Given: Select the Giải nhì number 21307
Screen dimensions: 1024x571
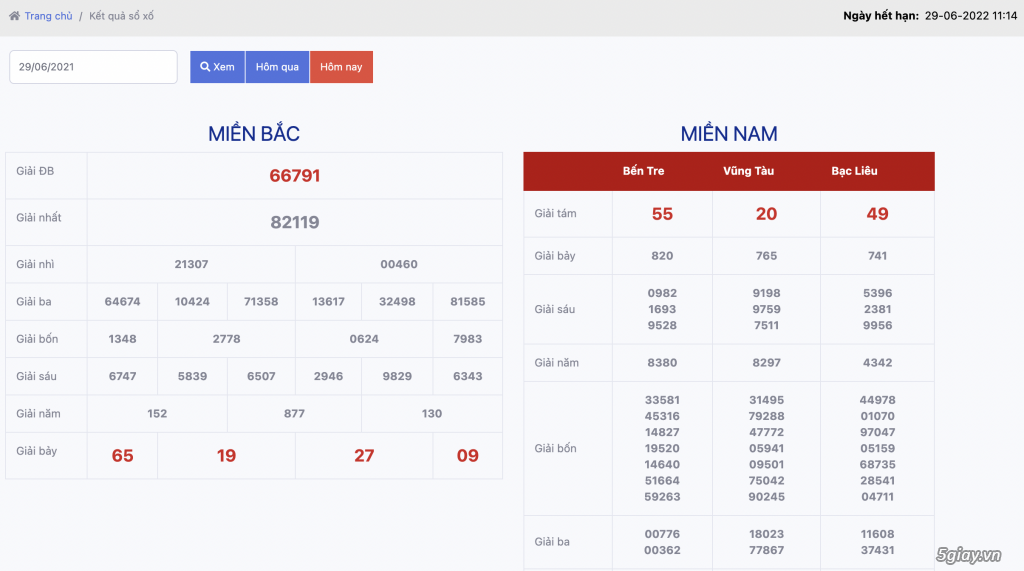Looking at the screenshot, I should 191,264.
